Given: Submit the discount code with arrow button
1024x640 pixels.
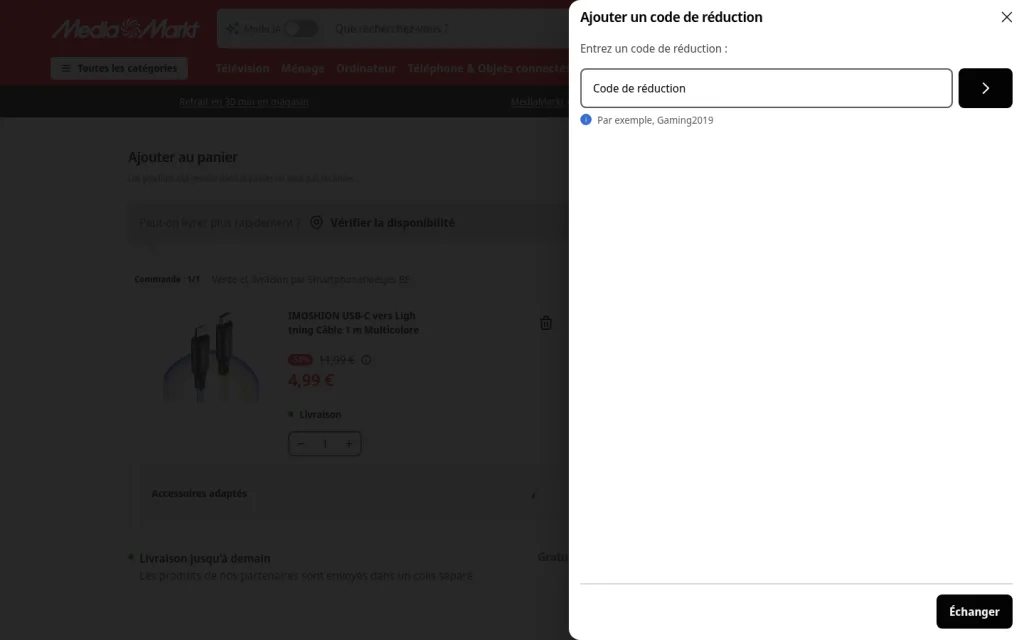Looking at the screenshot, I should point(985,88).
